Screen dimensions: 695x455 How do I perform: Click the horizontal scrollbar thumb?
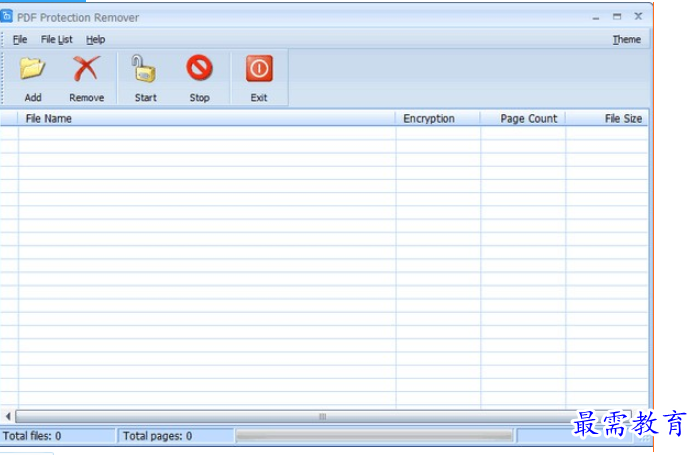323,416
